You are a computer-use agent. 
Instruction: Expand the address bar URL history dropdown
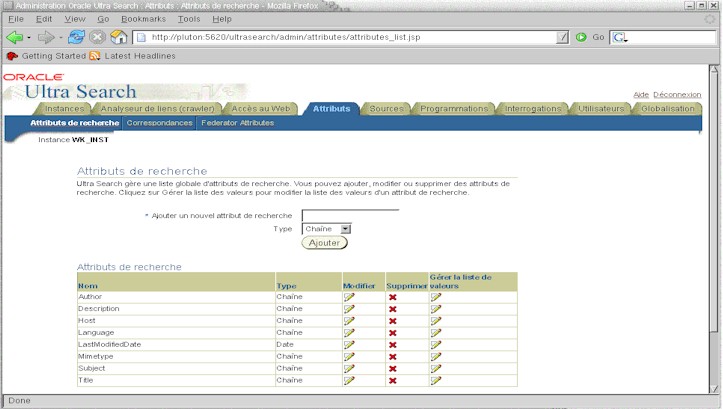pos(562,37)
